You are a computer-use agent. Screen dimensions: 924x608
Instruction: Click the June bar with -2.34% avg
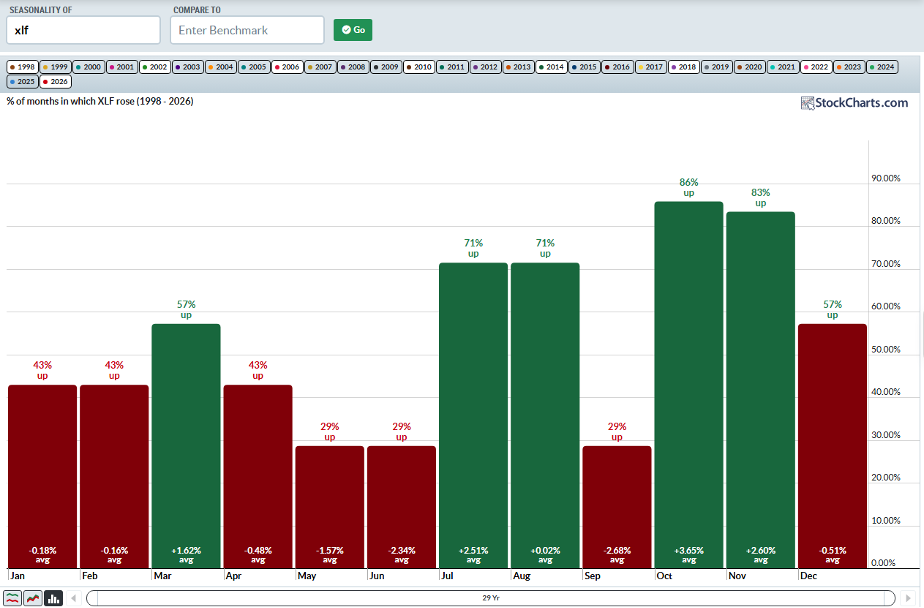[x=401, y=507]
